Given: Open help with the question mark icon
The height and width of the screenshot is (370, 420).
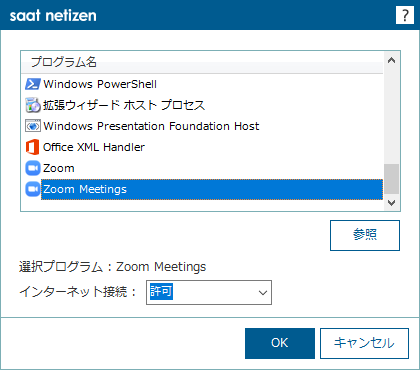Looking at the screenshot, I should coord(405,15).
